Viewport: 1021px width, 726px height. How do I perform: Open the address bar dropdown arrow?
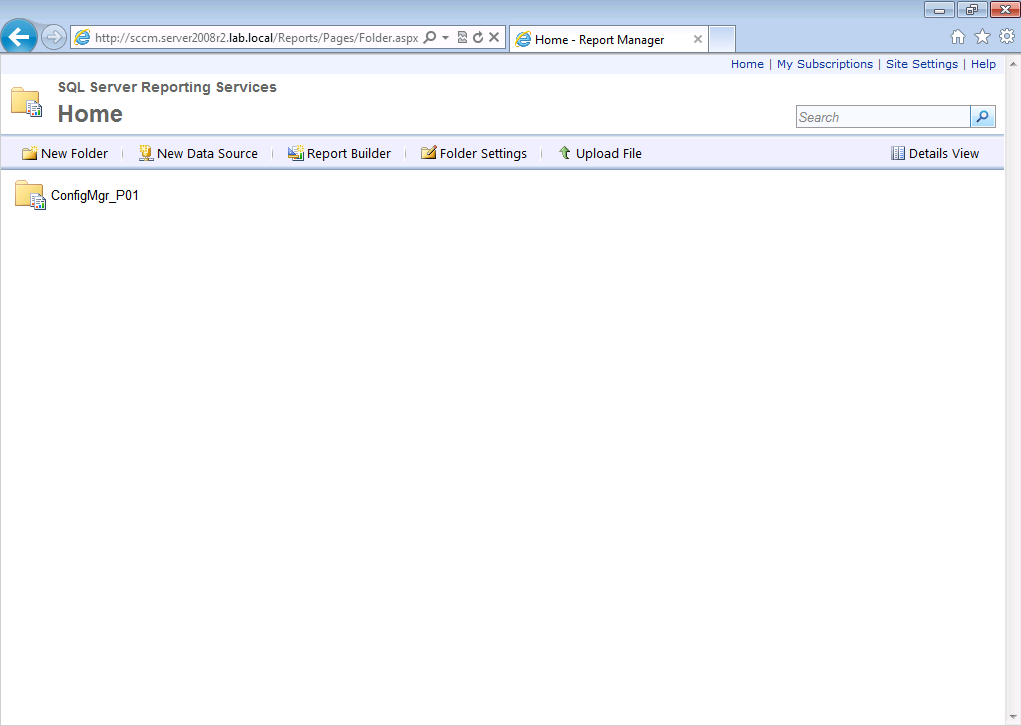pyautogui.click(x=445, y=38)
